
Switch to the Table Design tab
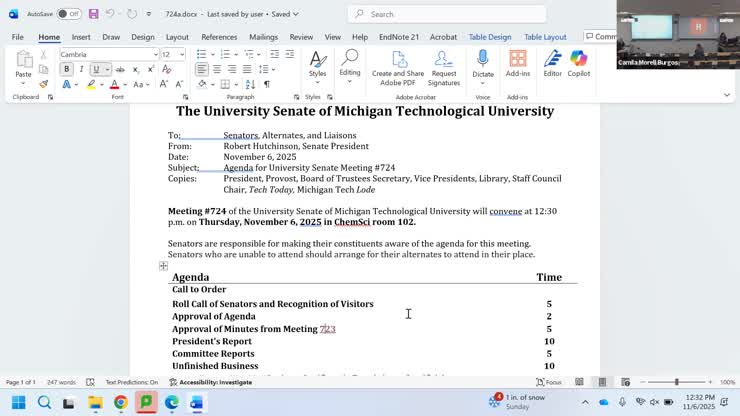pyautogui.click(x=490, y=37)
